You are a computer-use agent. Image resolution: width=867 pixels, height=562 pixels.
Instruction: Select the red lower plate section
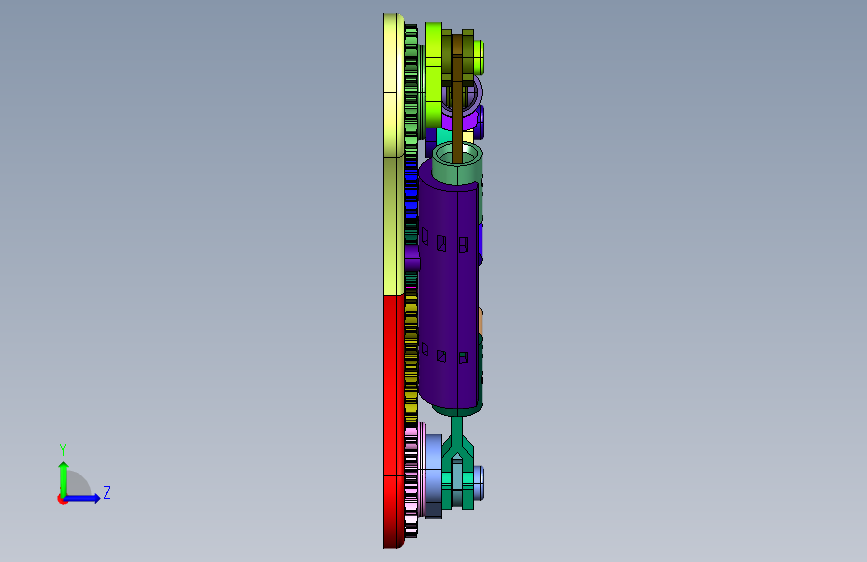[x=393, y=420]
